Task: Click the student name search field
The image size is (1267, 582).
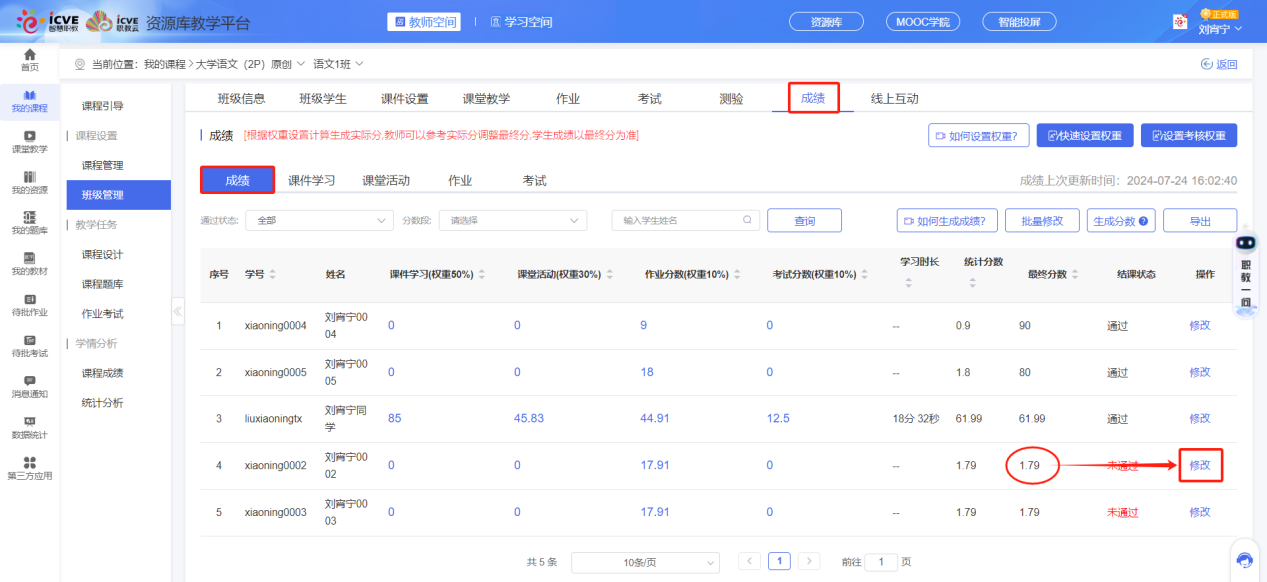Action: [678, 221]
